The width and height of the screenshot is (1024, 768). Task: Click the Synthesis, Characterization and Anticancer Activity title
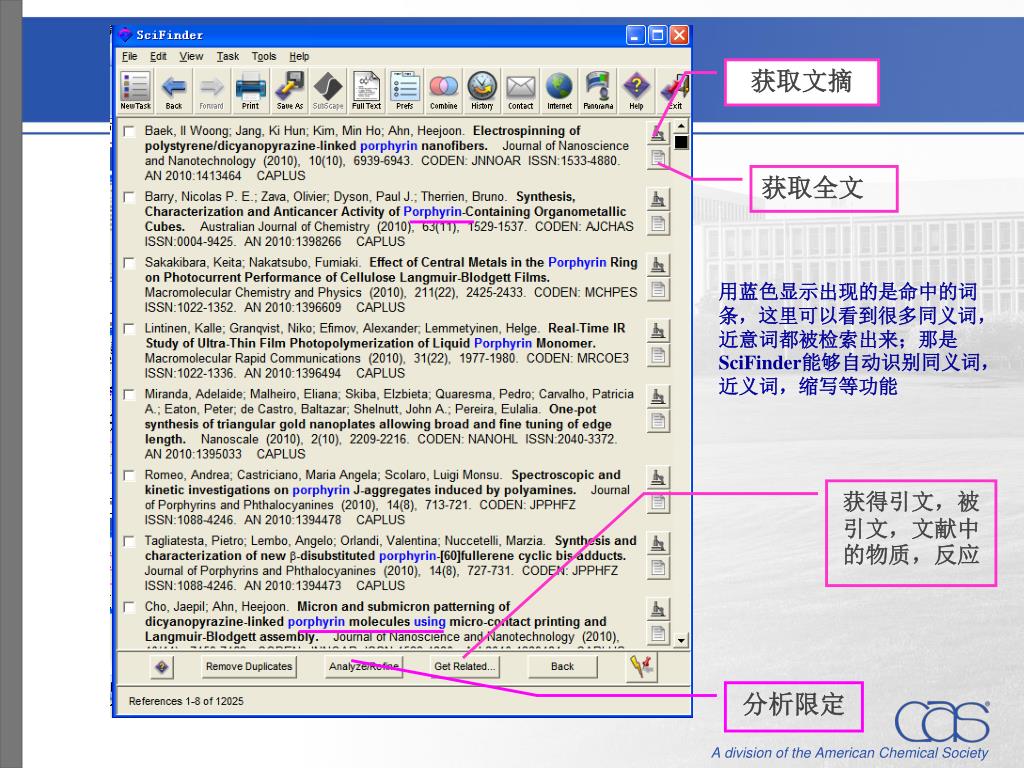coord(385,212)
